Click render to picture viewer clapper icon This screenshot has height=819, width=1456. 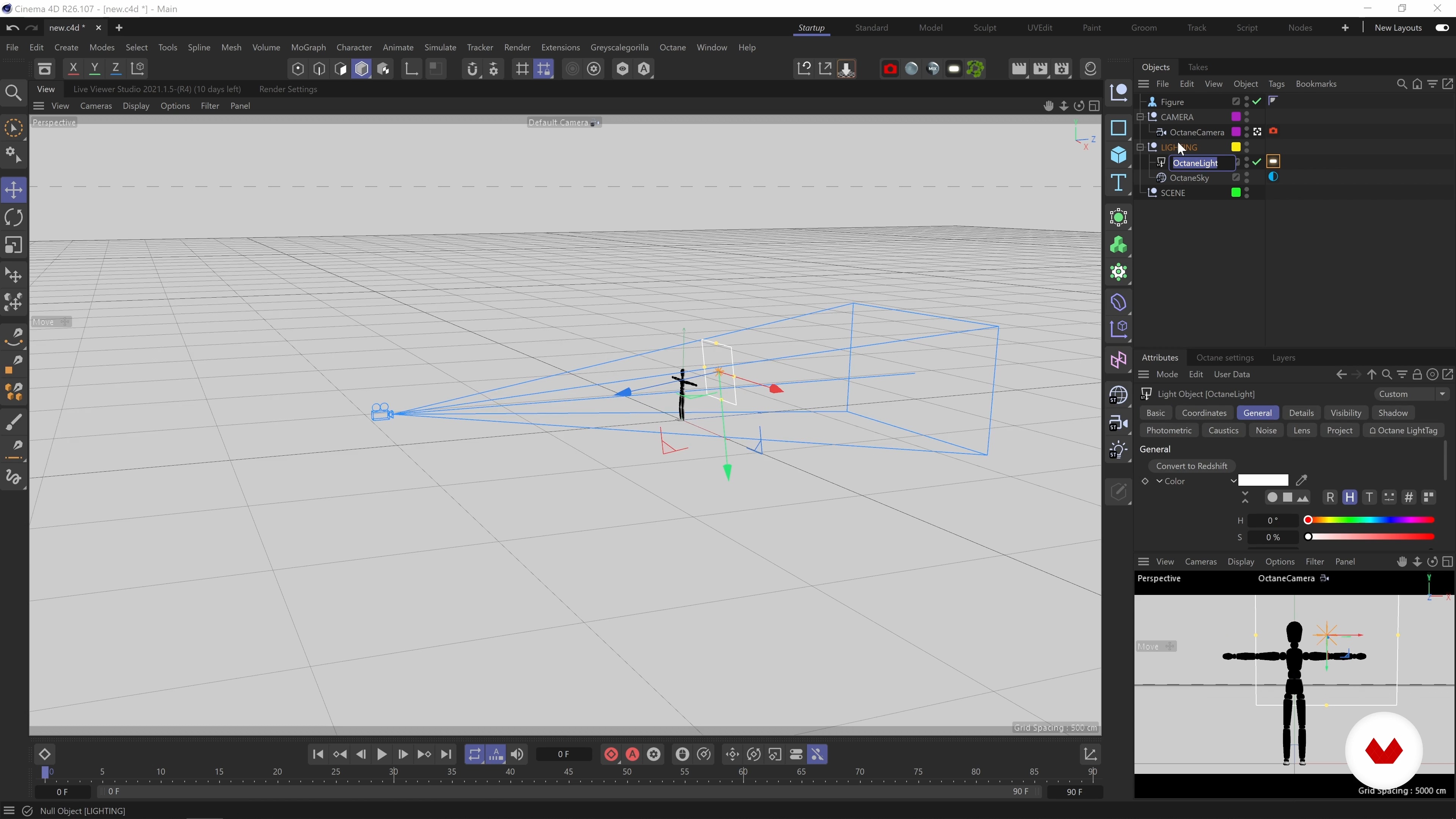(1040, 69)
